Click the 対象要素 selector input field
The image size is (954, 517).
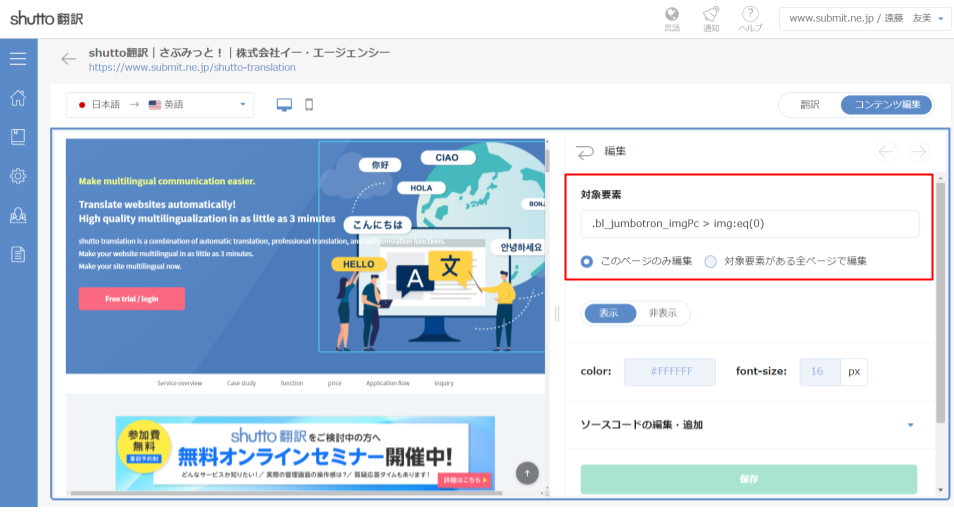click(x=750, y=224)
